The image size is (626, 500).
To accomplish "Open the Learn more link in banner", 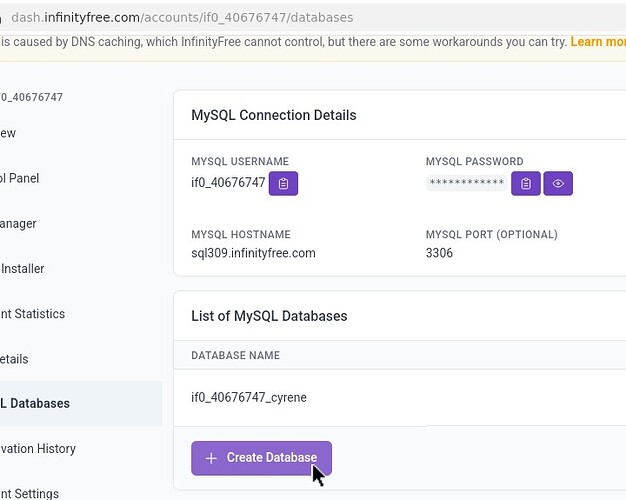I will point(598,42).
